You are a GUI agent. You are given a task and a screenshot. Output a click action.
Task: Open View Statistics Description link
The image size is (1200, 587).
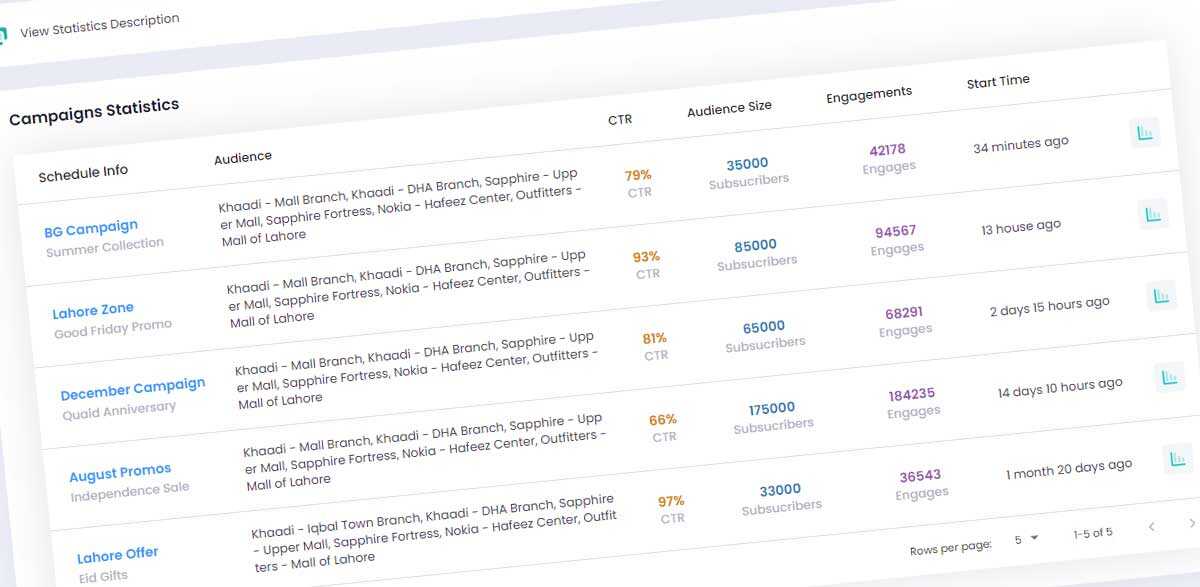pos(100,25)
